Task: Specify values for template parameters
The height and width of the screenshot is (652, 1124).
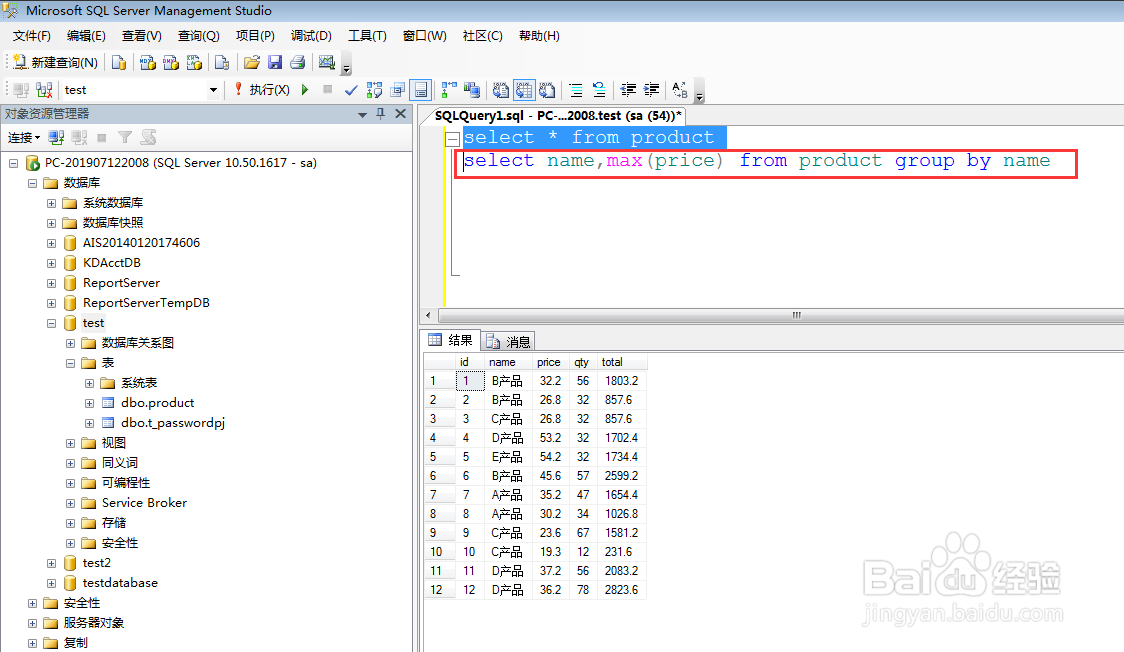Action: tap(680, 90)
